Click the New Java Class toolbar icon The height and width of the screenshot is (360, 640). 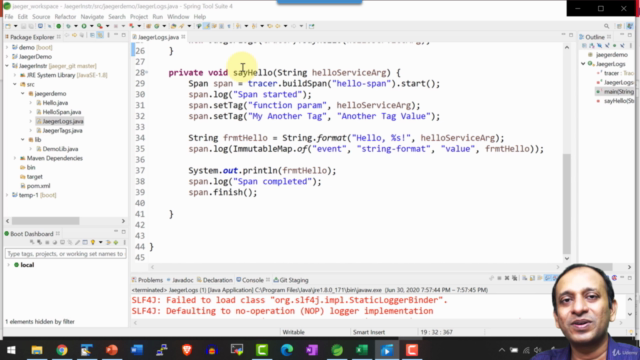156,26
